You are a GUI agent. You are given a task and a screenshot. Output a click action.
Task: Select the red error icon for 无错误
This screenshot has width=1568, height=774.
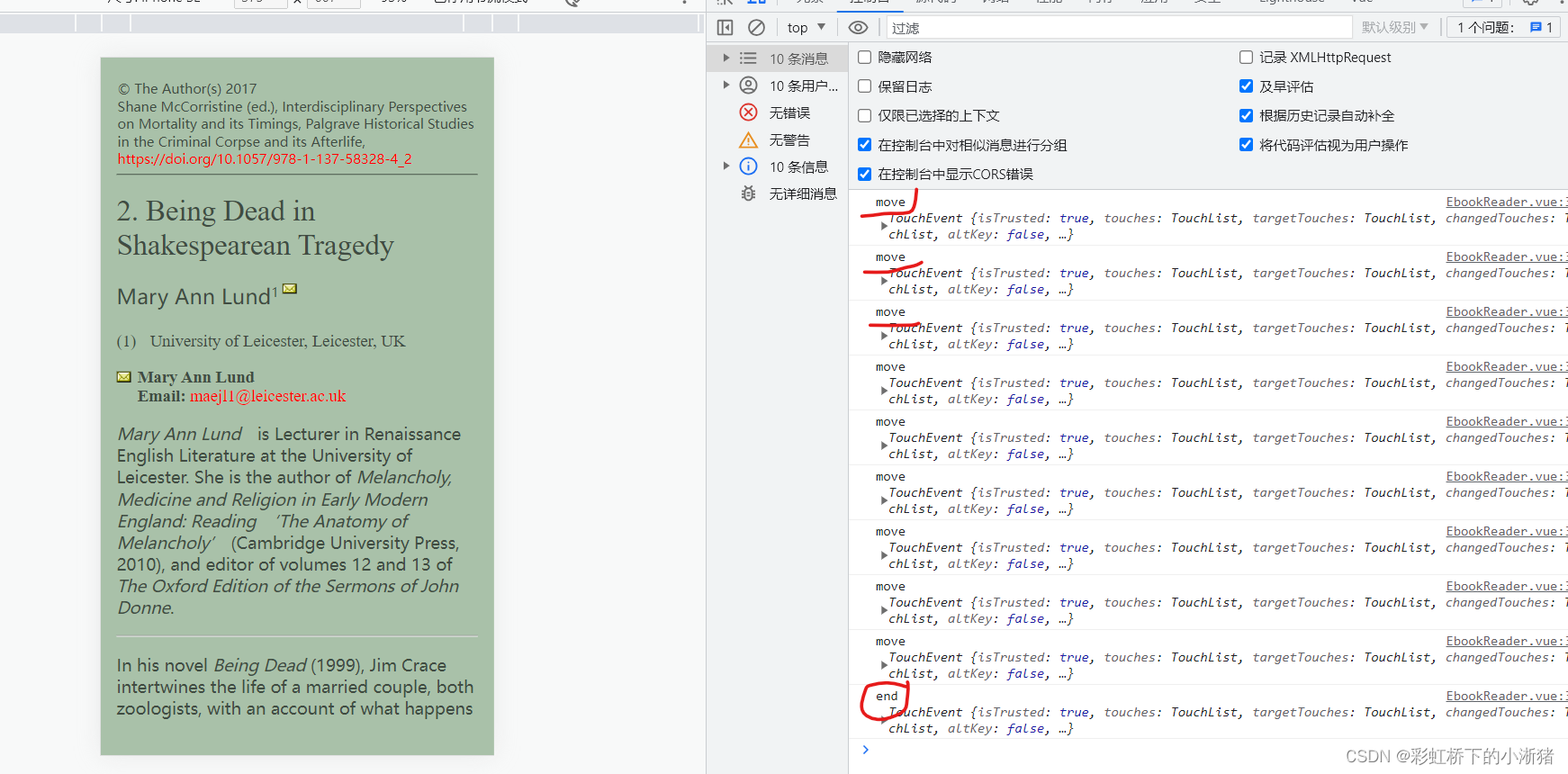pos(748,112)
